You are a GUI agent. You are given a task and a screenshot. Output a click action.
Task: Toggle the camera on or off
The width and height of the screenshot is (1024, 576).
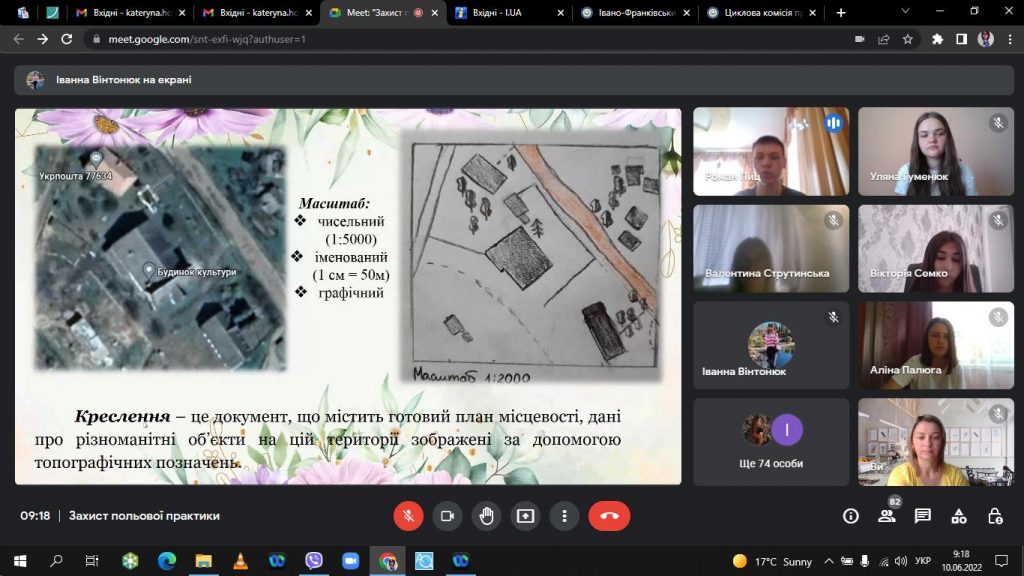pyautogui.click(x=447, y=516)
